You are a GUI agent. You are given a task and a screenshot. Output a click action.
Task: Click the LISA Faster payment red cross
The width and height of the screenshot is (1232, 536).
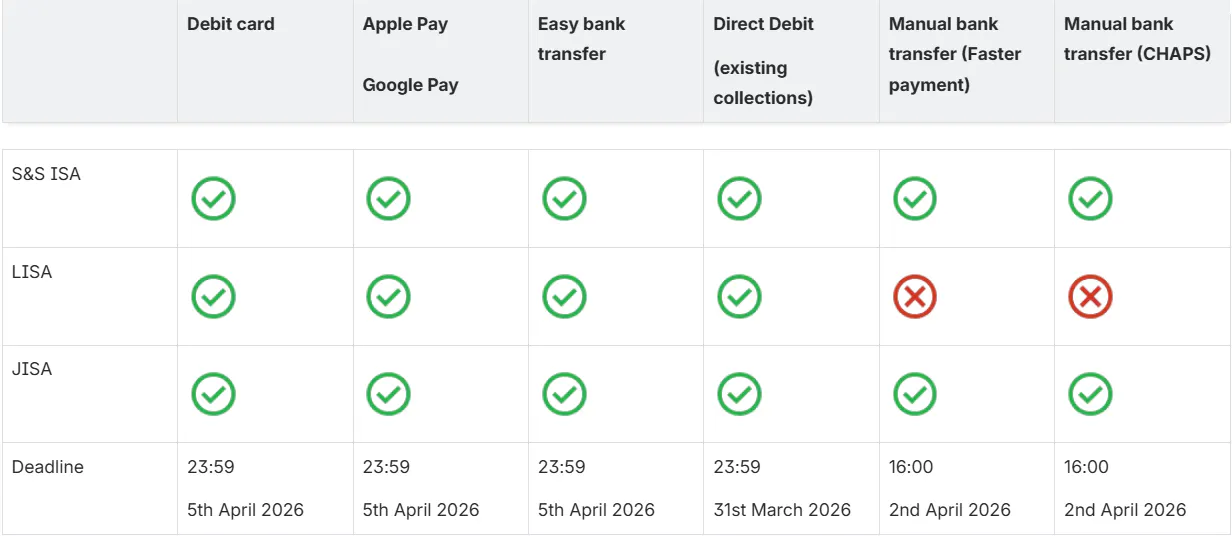tap(914, 297)
